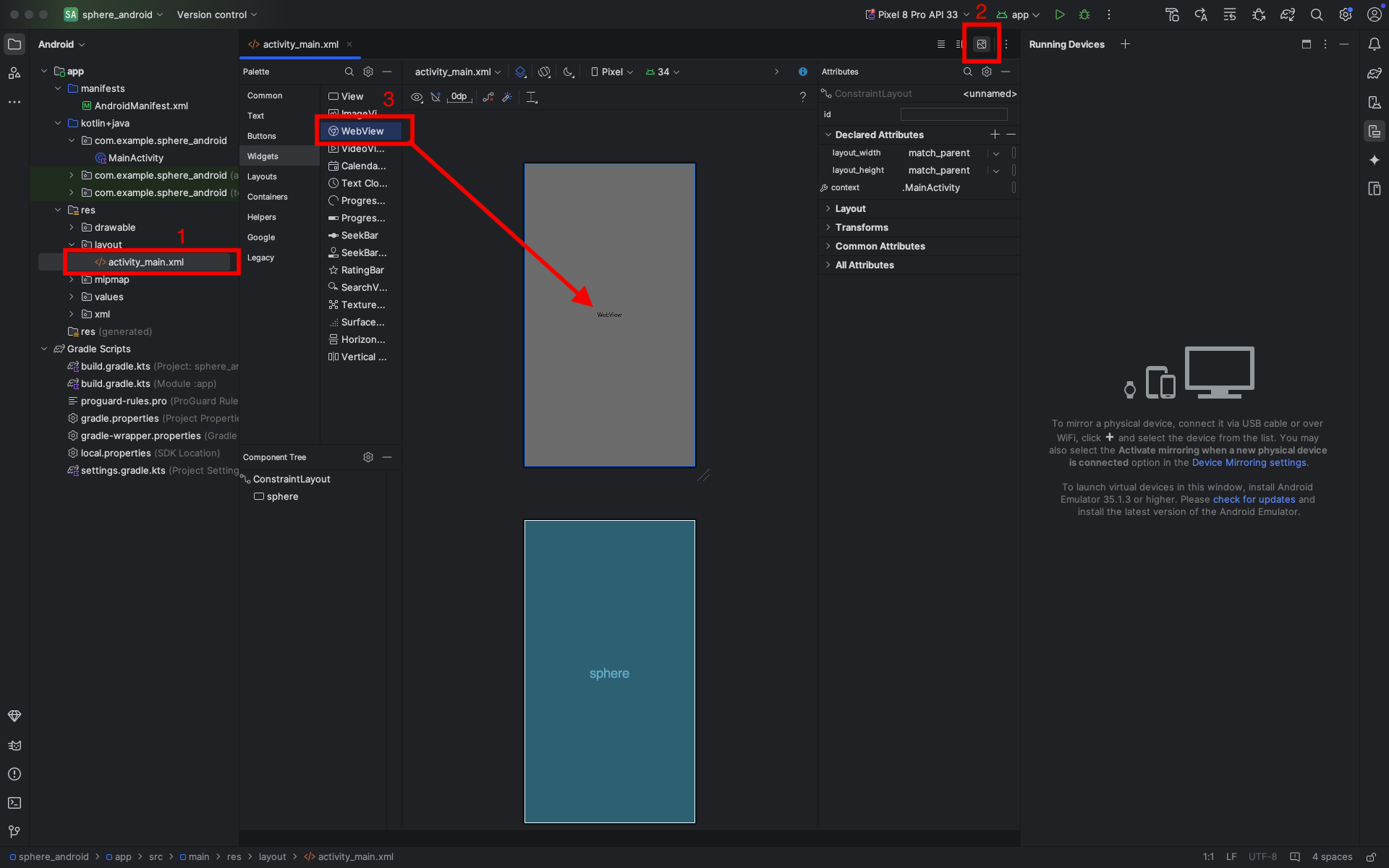This screenshot has width=1389, height=868.
Task: Click the id input field
Action: click(953, 114)
